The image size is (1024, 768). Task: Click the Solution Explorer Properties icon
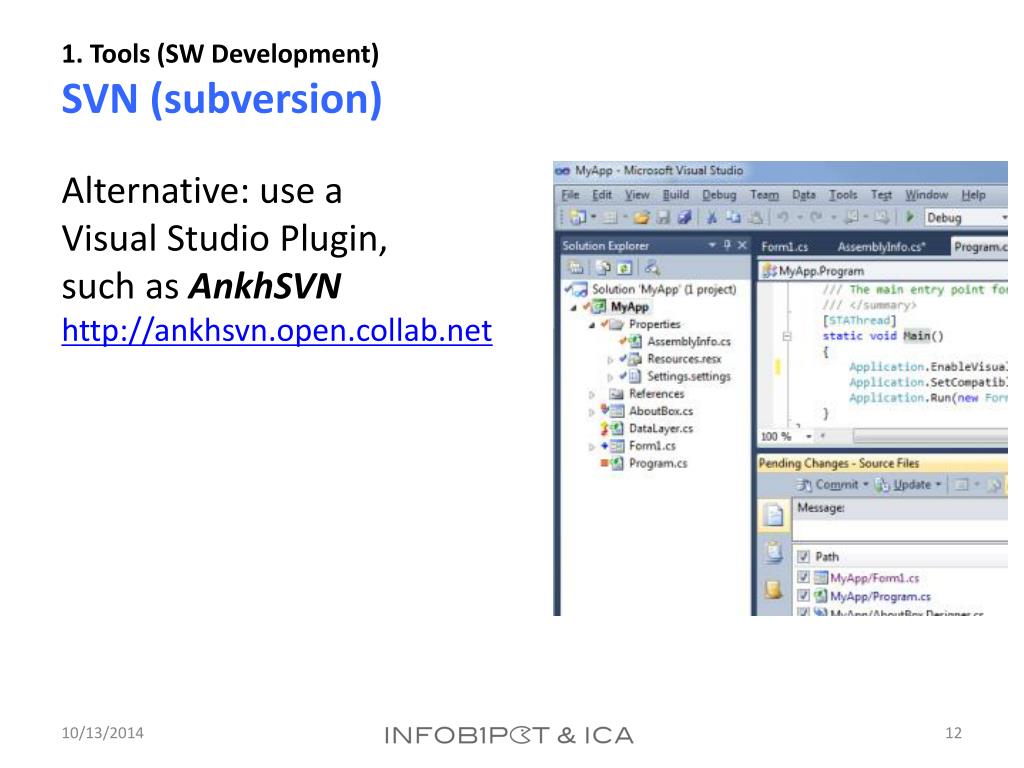click(575, 267)
